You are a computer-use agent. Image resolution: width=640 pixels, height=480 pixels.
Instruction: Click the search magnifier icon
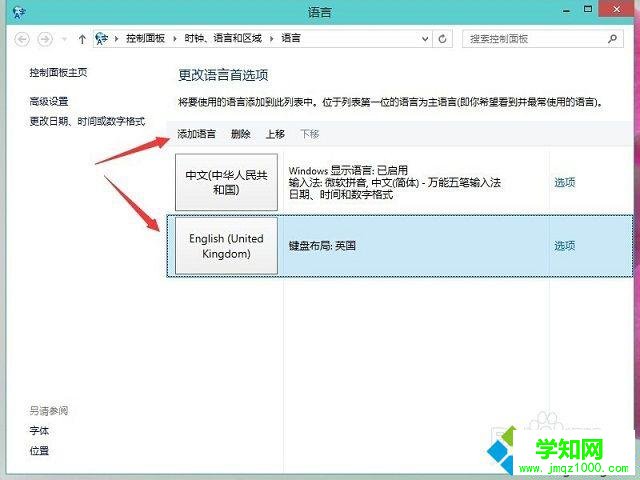point(612,39)
